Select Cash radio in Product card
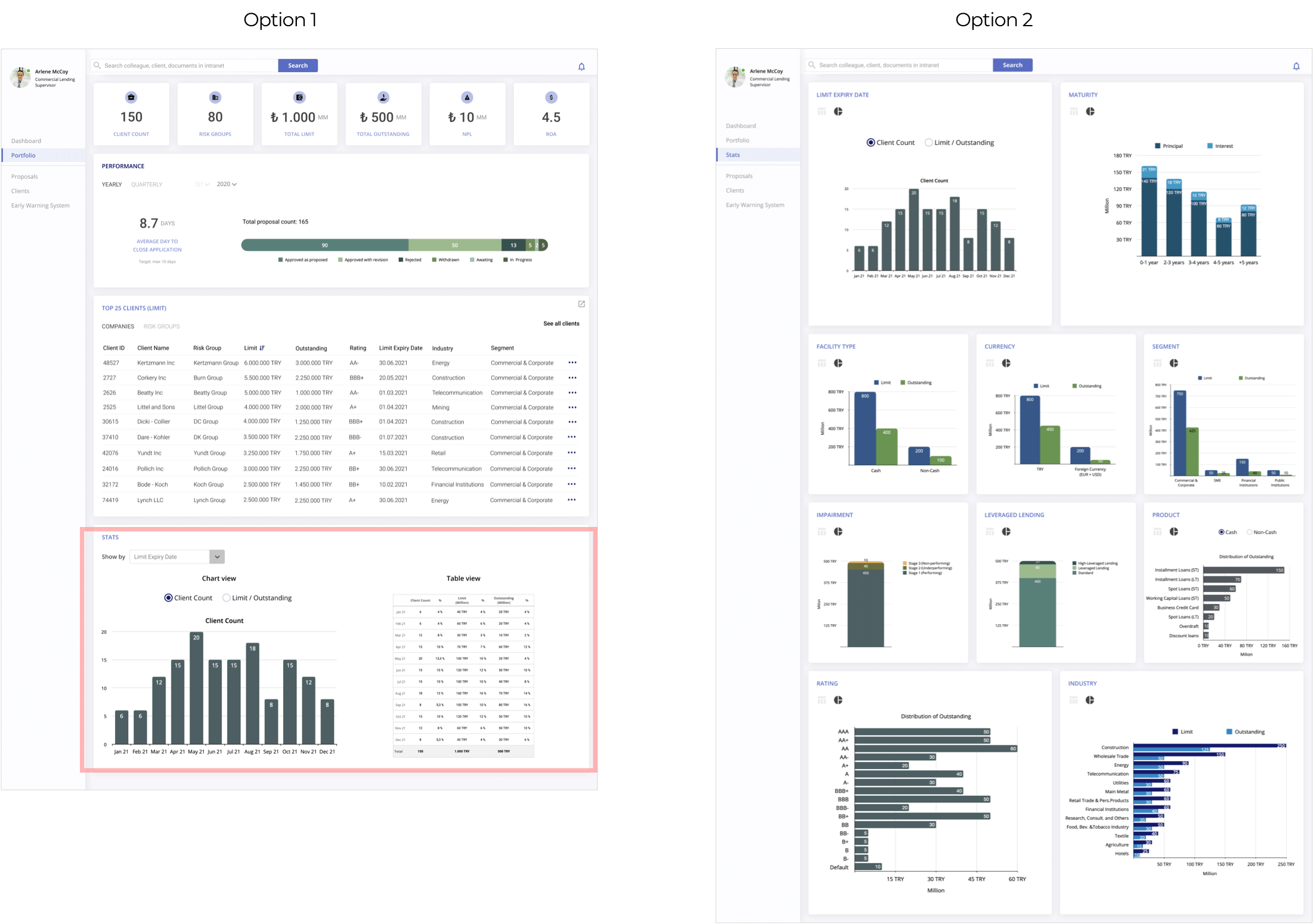This screenshot has width=1313, height=924. click(x=1221, y=532)
